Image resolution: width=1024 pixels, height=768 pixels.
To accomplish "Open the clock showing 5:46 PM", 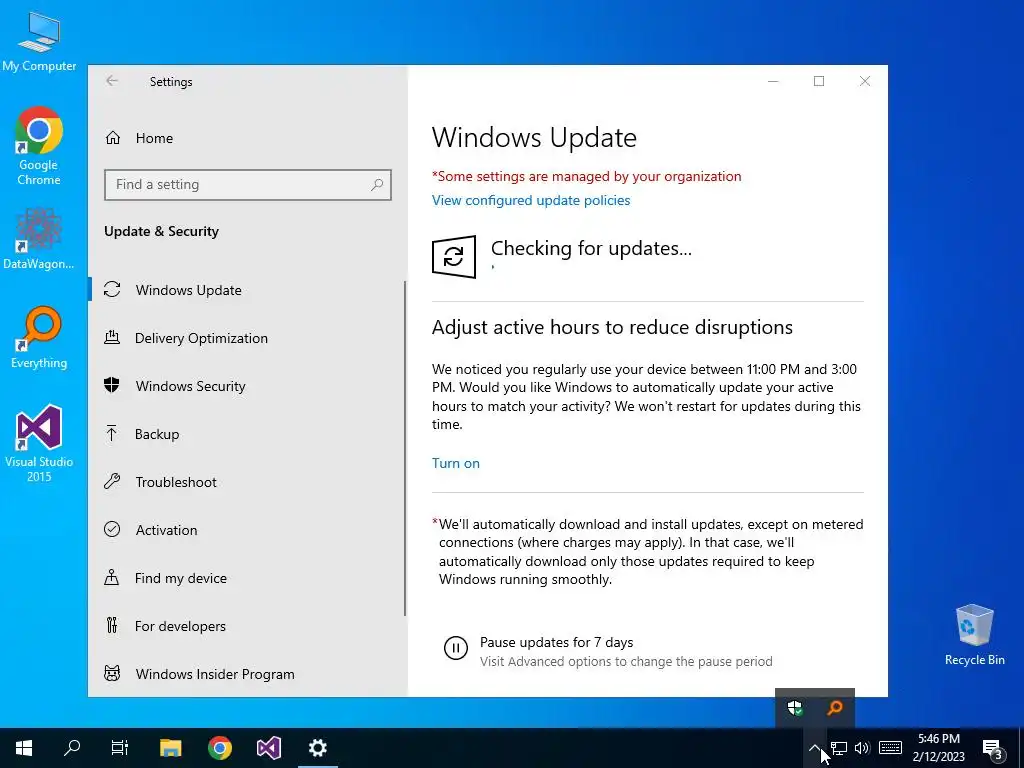I will click(x=938, y=748).
